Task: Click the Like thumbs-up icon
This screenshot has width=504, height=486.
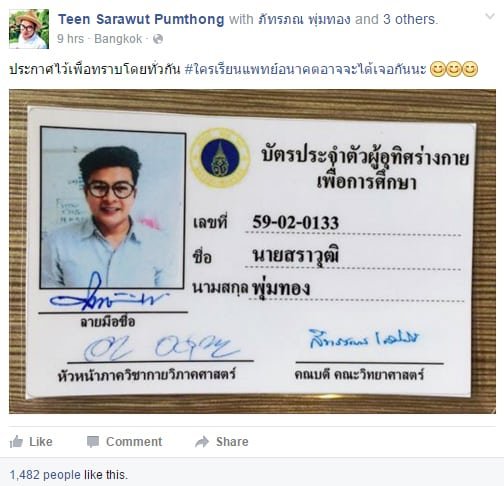Action: coord(16,442)
